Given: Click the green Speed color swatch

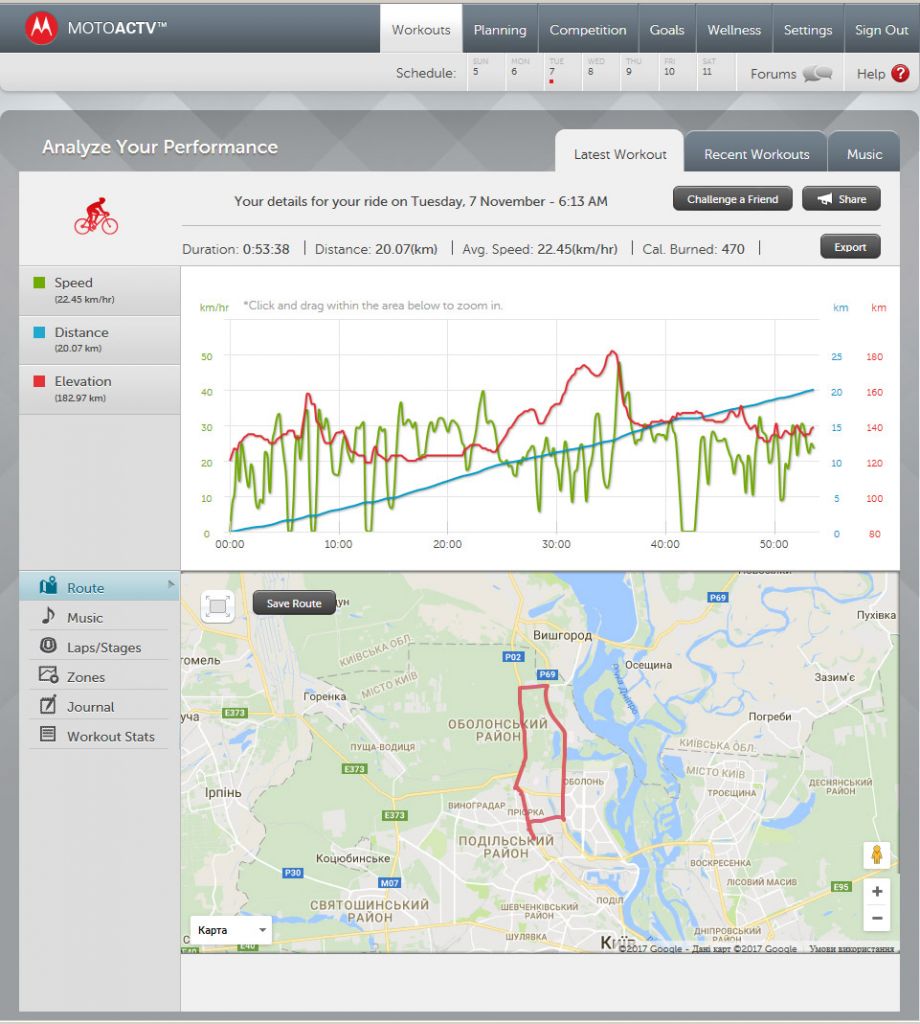Looking at the screenshot, I should [x=39, y=283].
